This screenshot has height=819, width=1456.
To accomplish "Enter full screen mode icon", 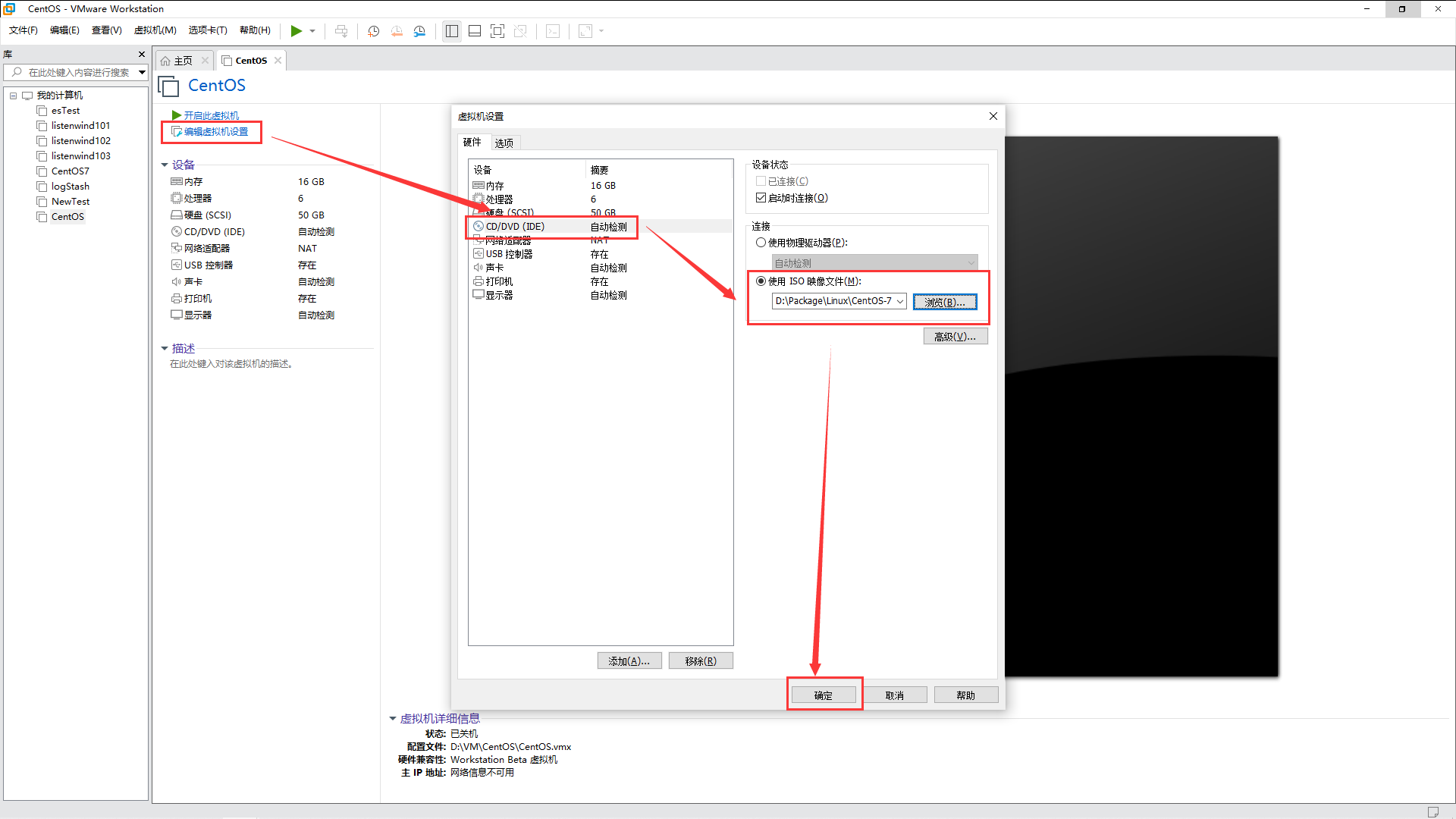I will click(x=497, y=31).
